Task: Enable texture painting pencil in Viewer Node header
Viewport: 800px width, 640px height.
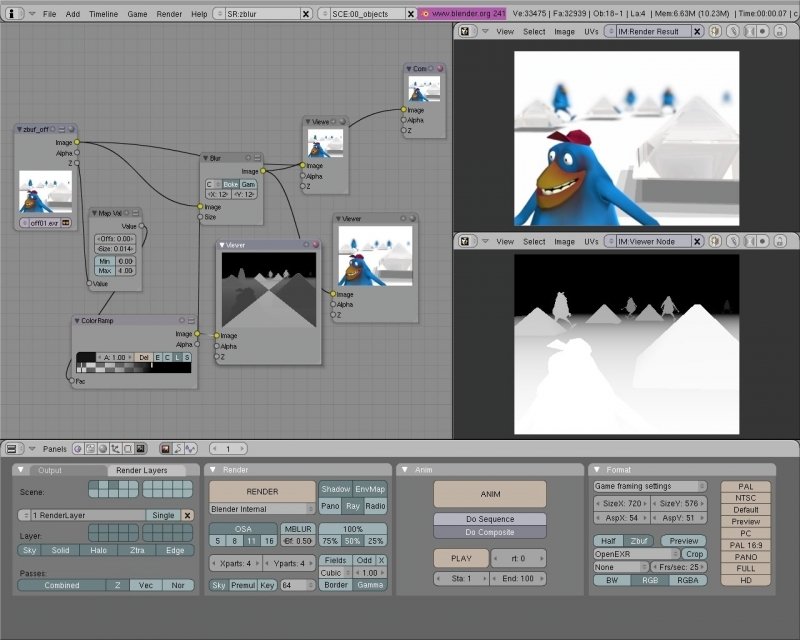Action: (x=733, y=241)
